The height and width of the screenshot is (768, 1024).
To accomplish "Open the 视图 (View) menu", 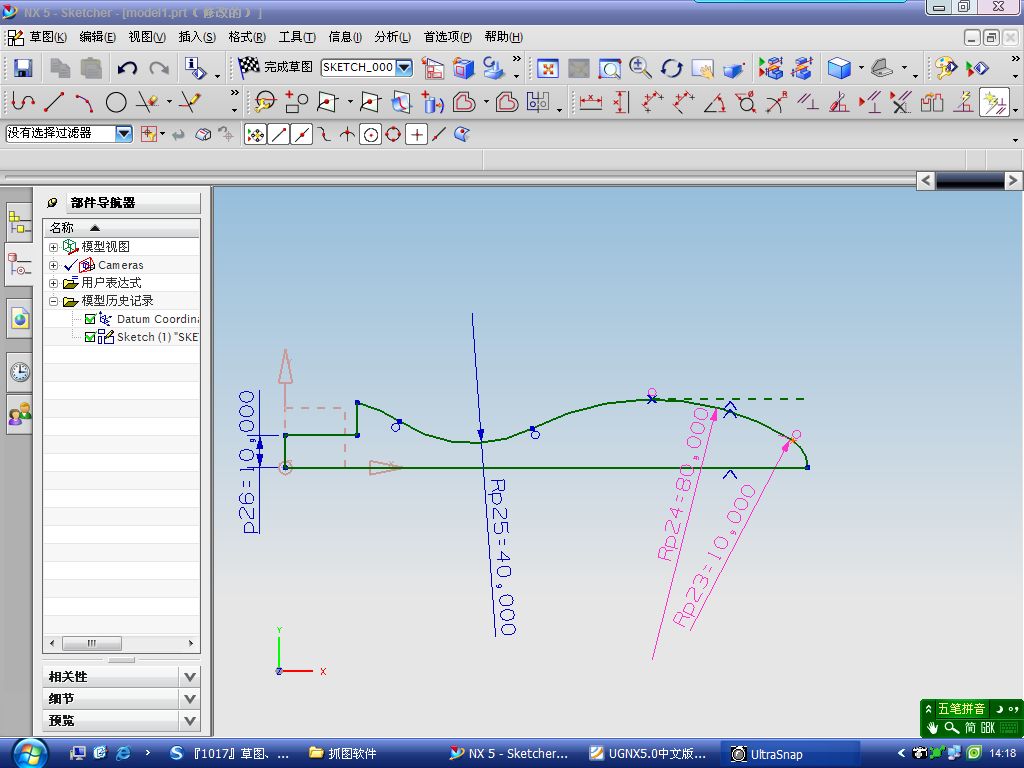I will [147, 37].
